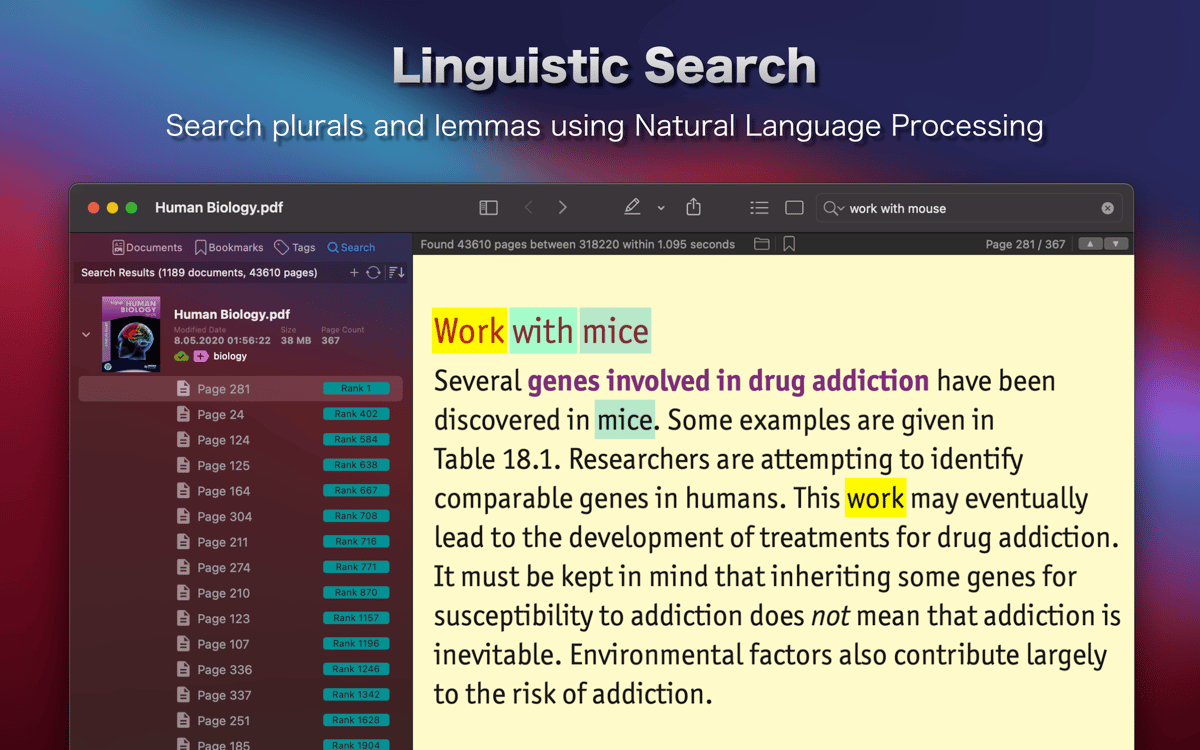Go to the next page arrow
Image resolution: width=1200 pixels, height=750 pixels.
563,208
